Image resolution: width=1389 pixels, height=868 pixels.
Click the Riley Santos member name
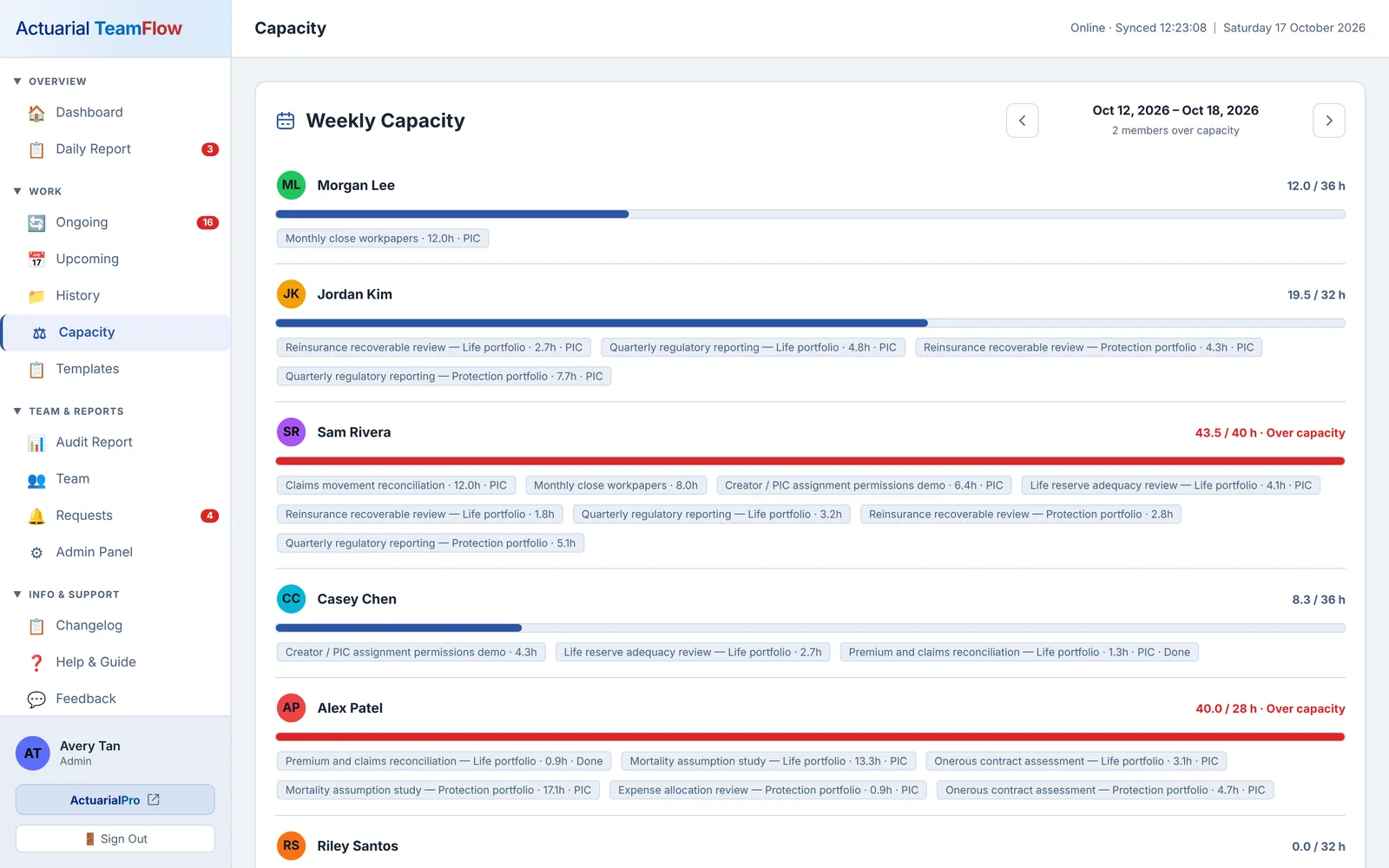(358, 846)
